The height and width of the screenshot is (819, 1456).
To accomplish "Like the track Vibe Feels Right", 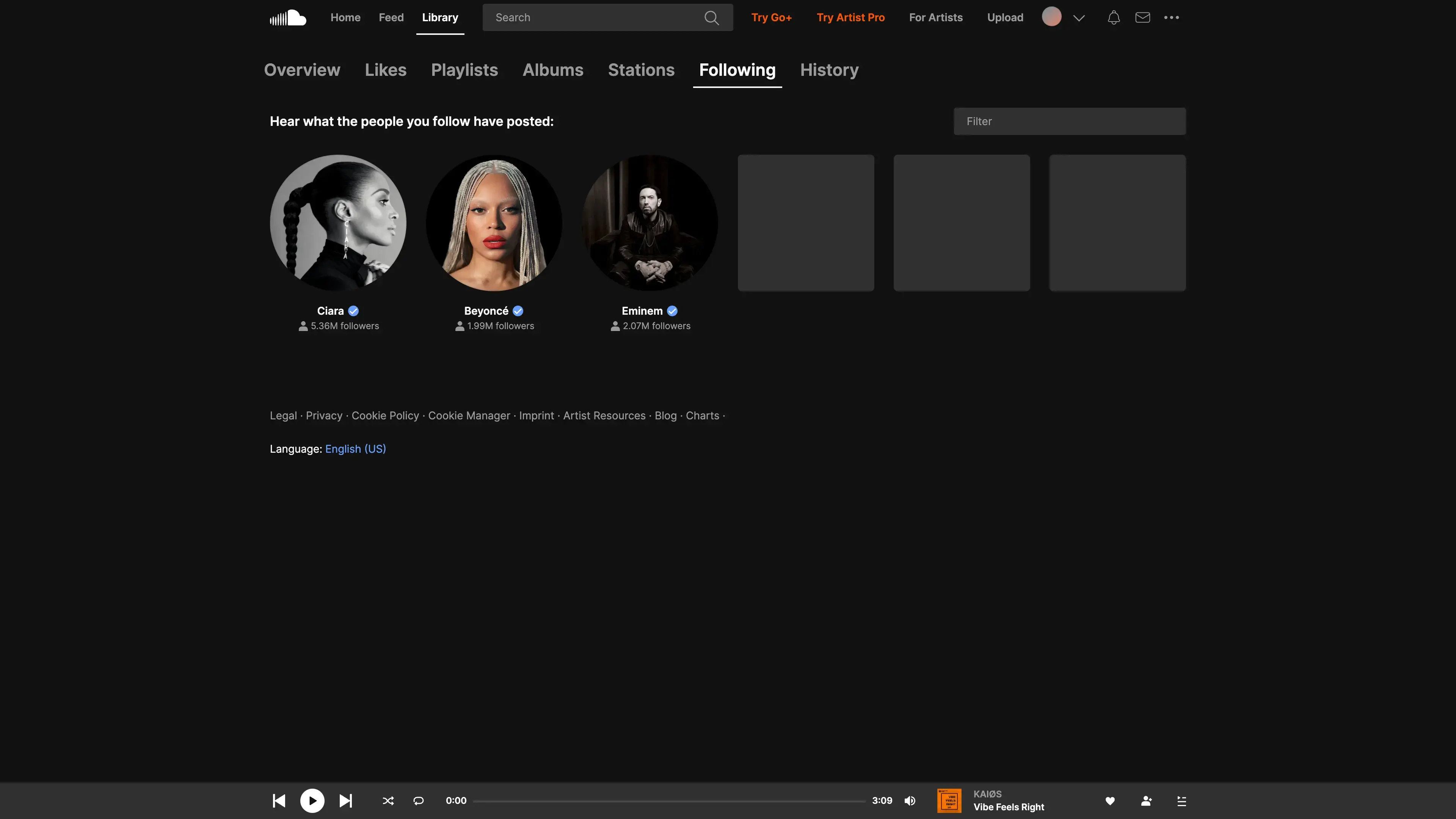I will point(1109,800).
